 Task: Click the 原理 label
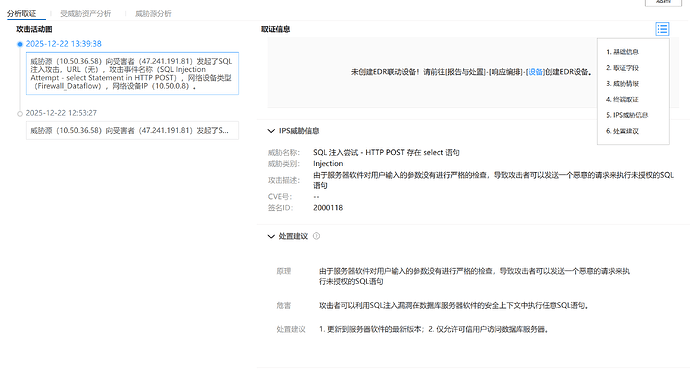(x=284, y=271)
